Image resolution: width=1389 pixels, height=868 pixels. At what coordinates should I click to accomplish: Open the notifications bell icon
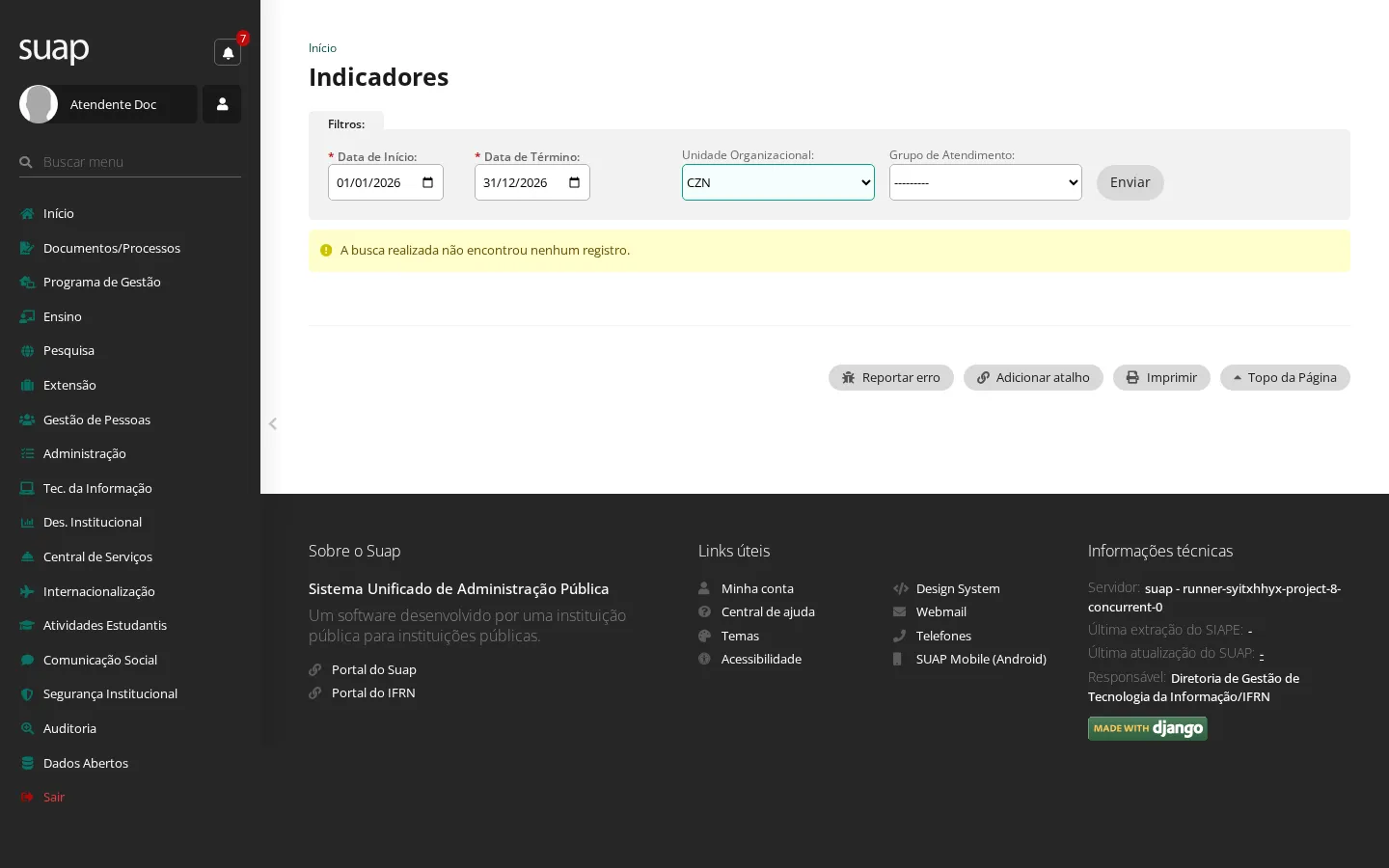pyautogui.click(x=228, y=53)
